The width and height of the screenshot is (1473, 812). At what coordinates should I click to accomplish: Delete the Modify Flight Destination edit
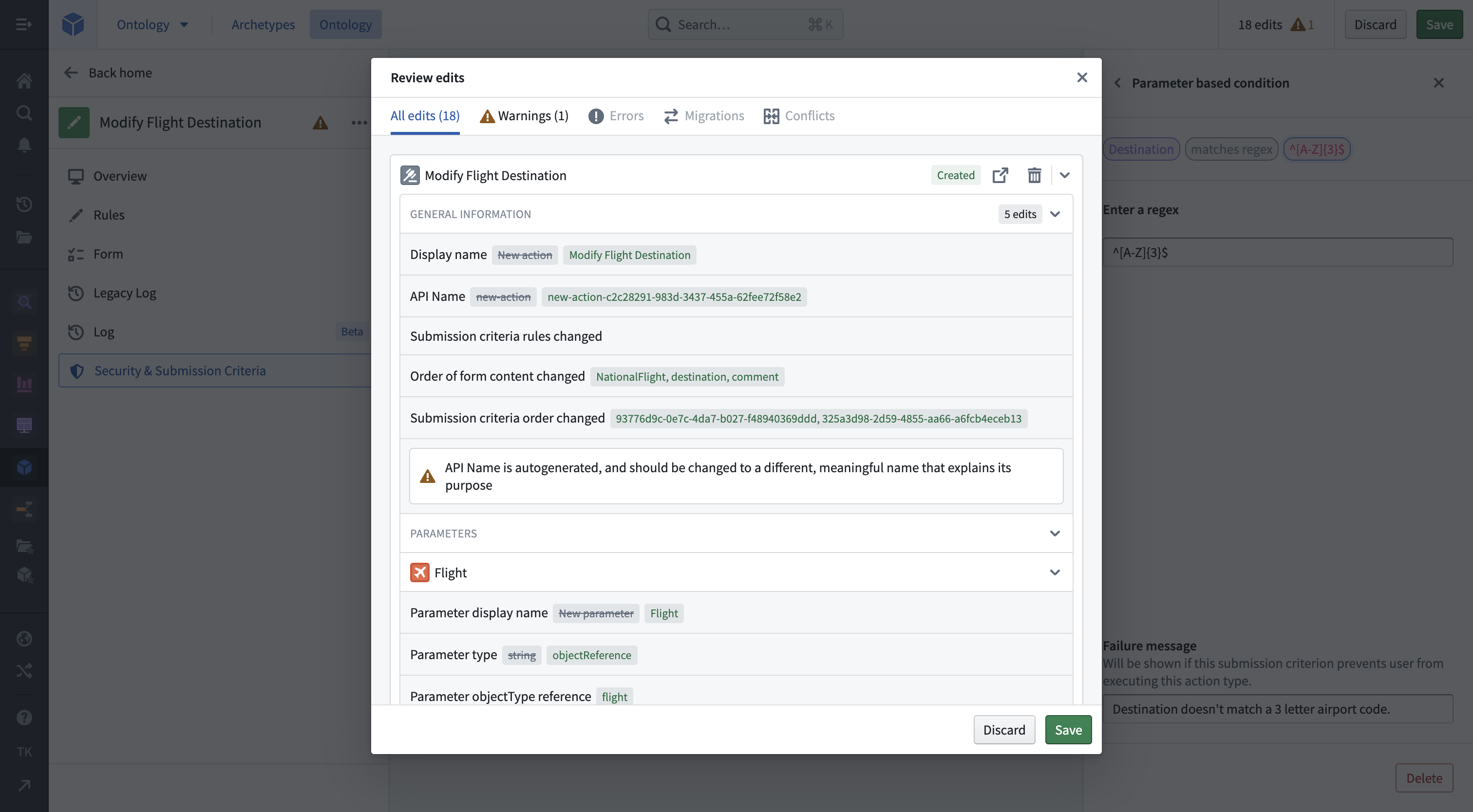coord(1034,175)
